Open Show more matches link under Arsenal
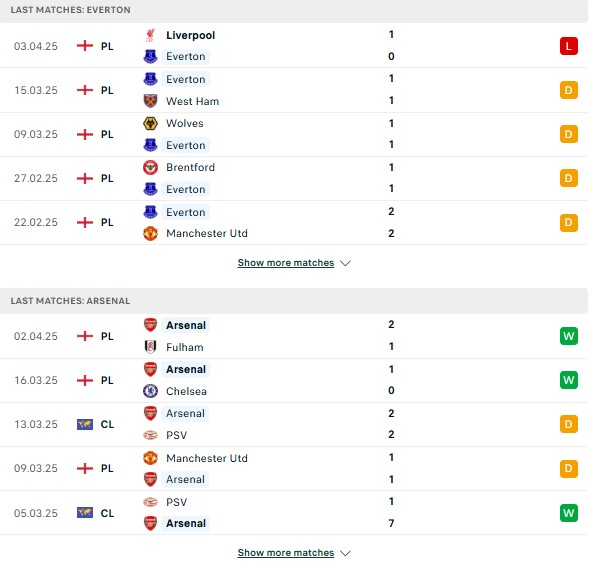The width and height of the screenshot is (592, 572). 286,553
